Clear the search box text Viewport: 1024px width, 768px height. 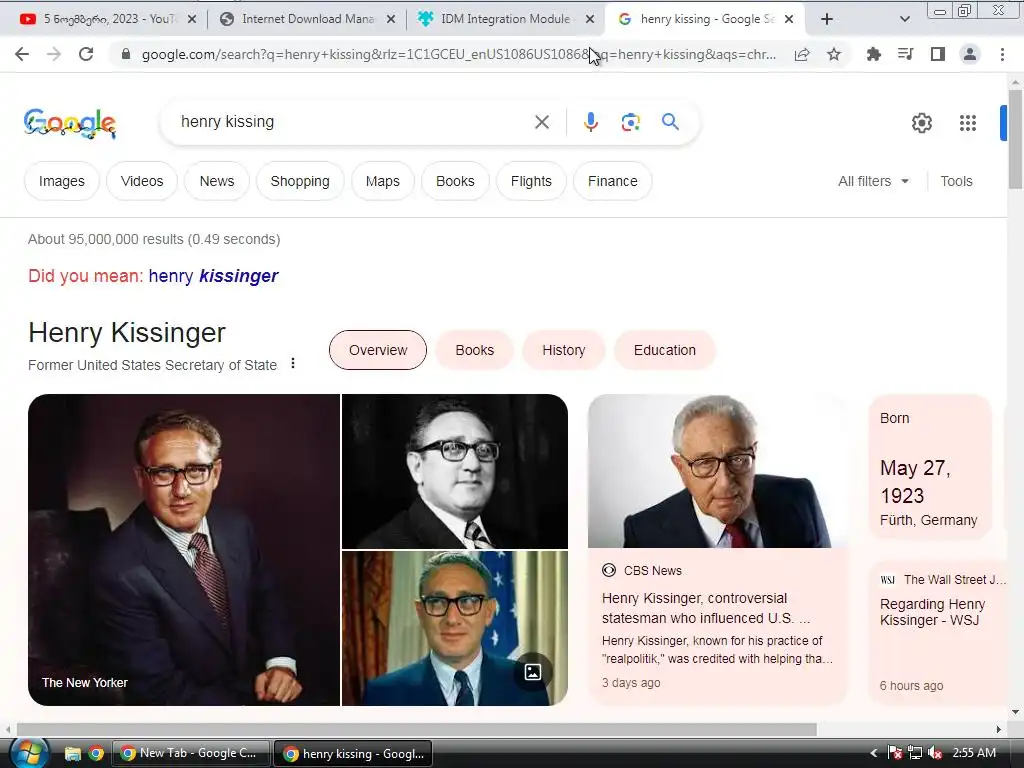541,122
